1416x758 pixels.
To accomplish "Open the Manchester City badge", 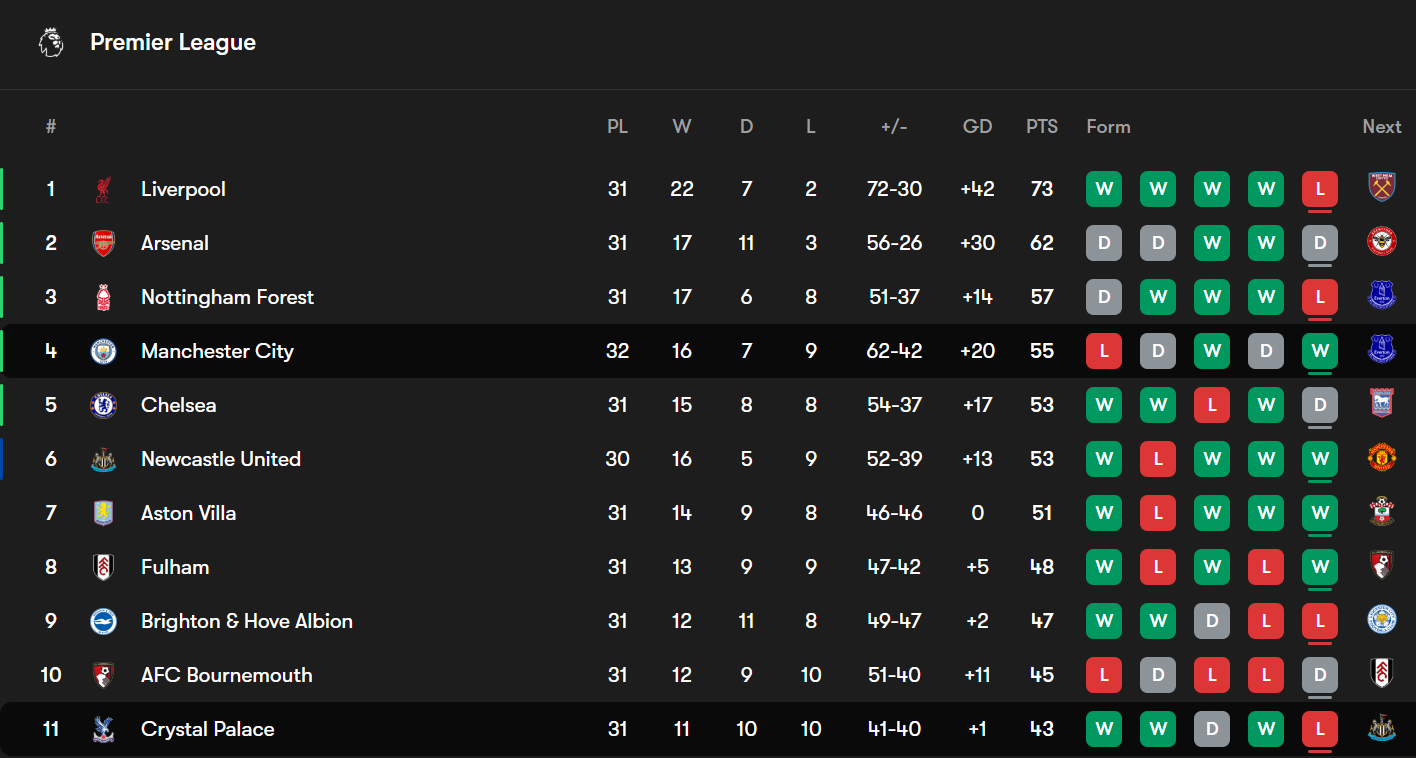I will (103, 351).
